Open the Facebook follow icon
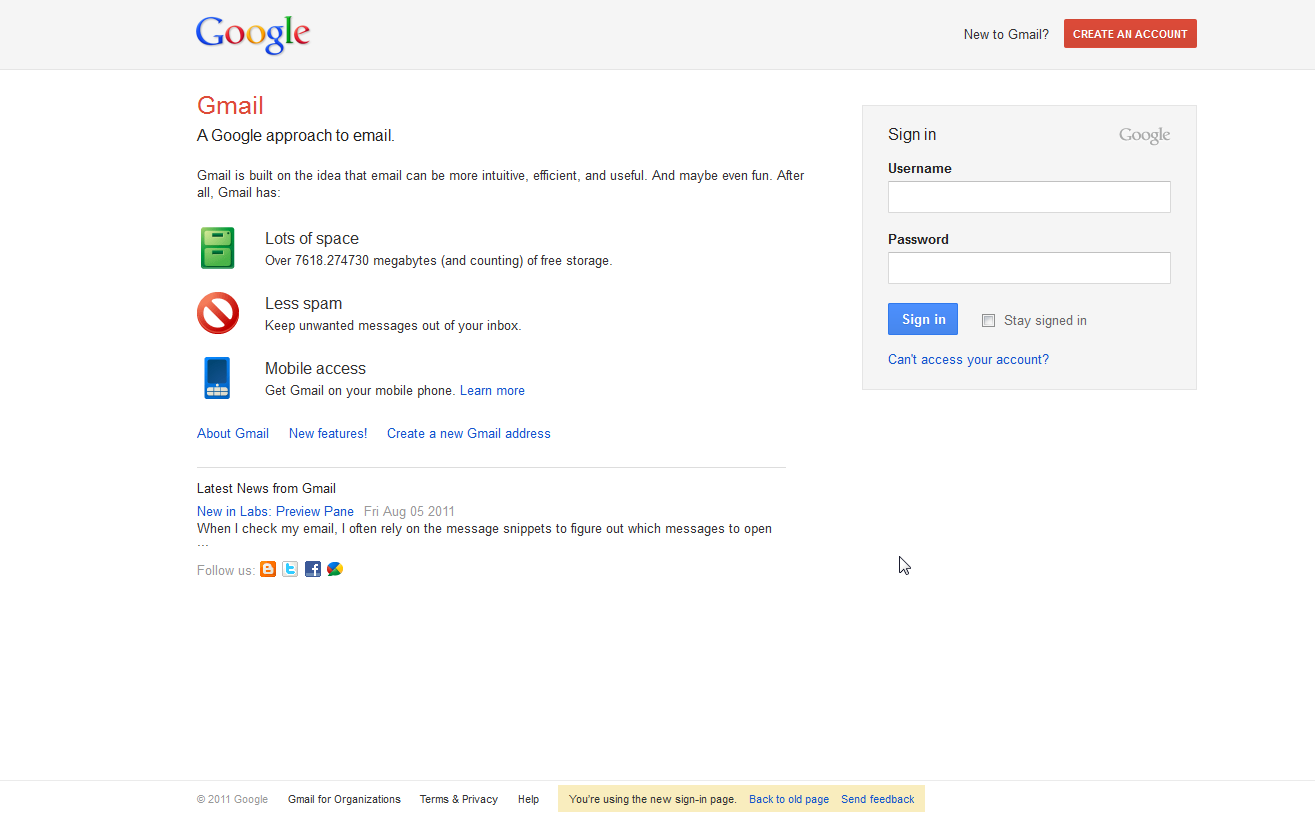 click(313, 569)
